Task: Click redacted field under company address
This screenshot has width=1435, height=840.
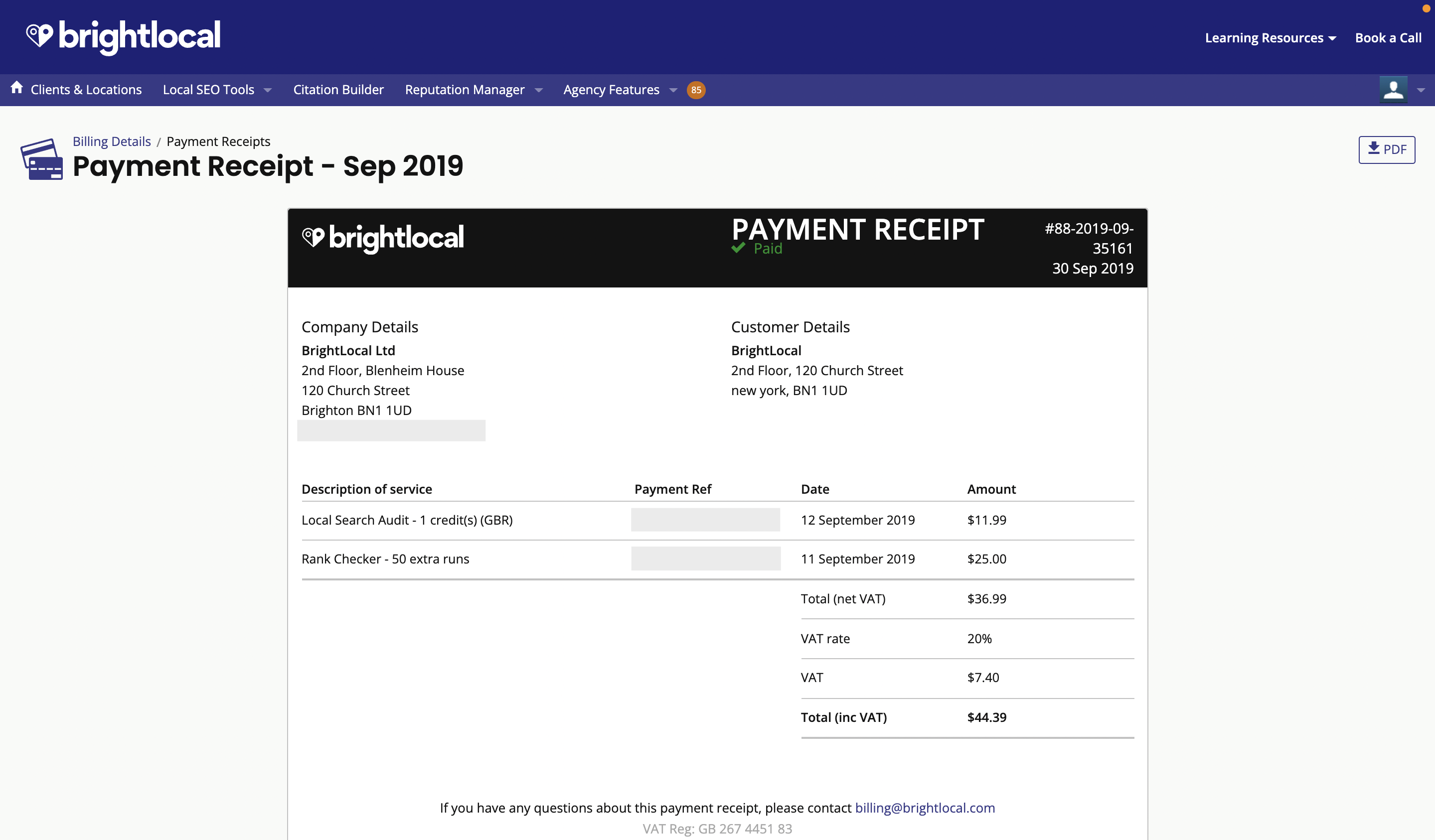Action: pyautogui.click(x=391, y=430)
